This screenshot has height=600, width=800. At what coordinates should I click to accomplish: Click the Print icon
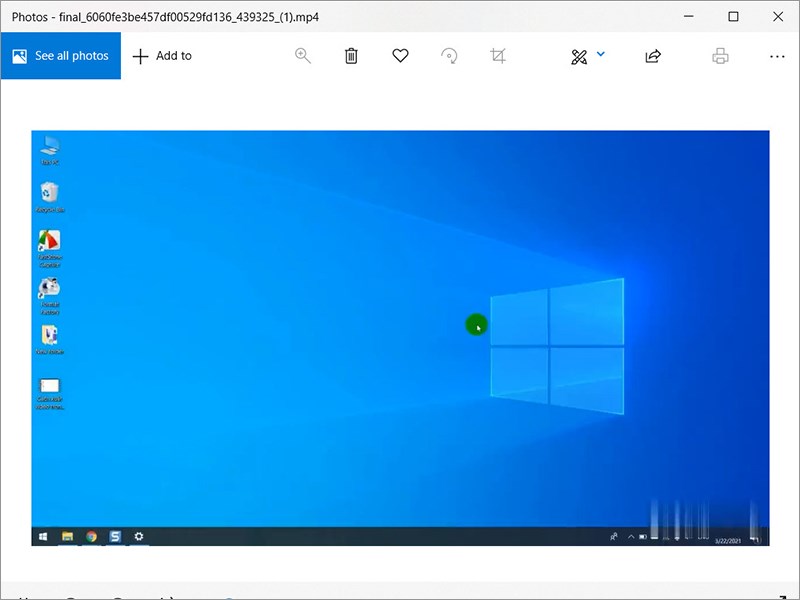tap(720, 56)
